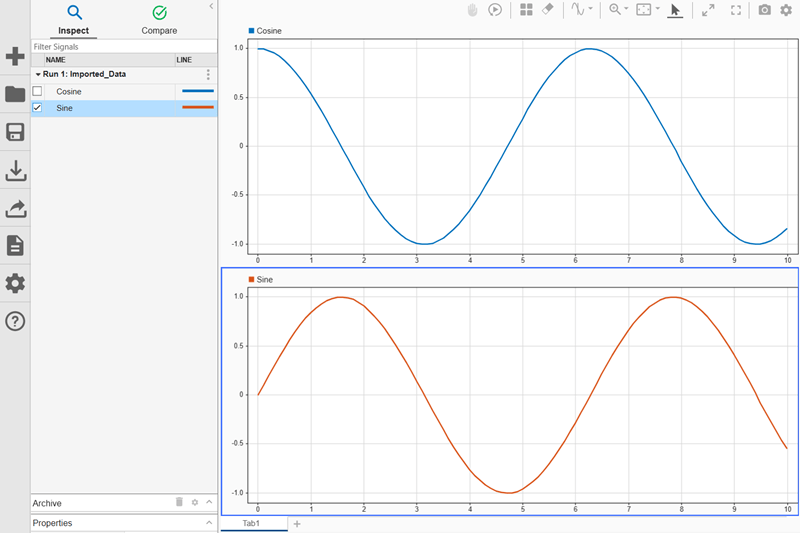Expand the Properties panel chevron

209,523
